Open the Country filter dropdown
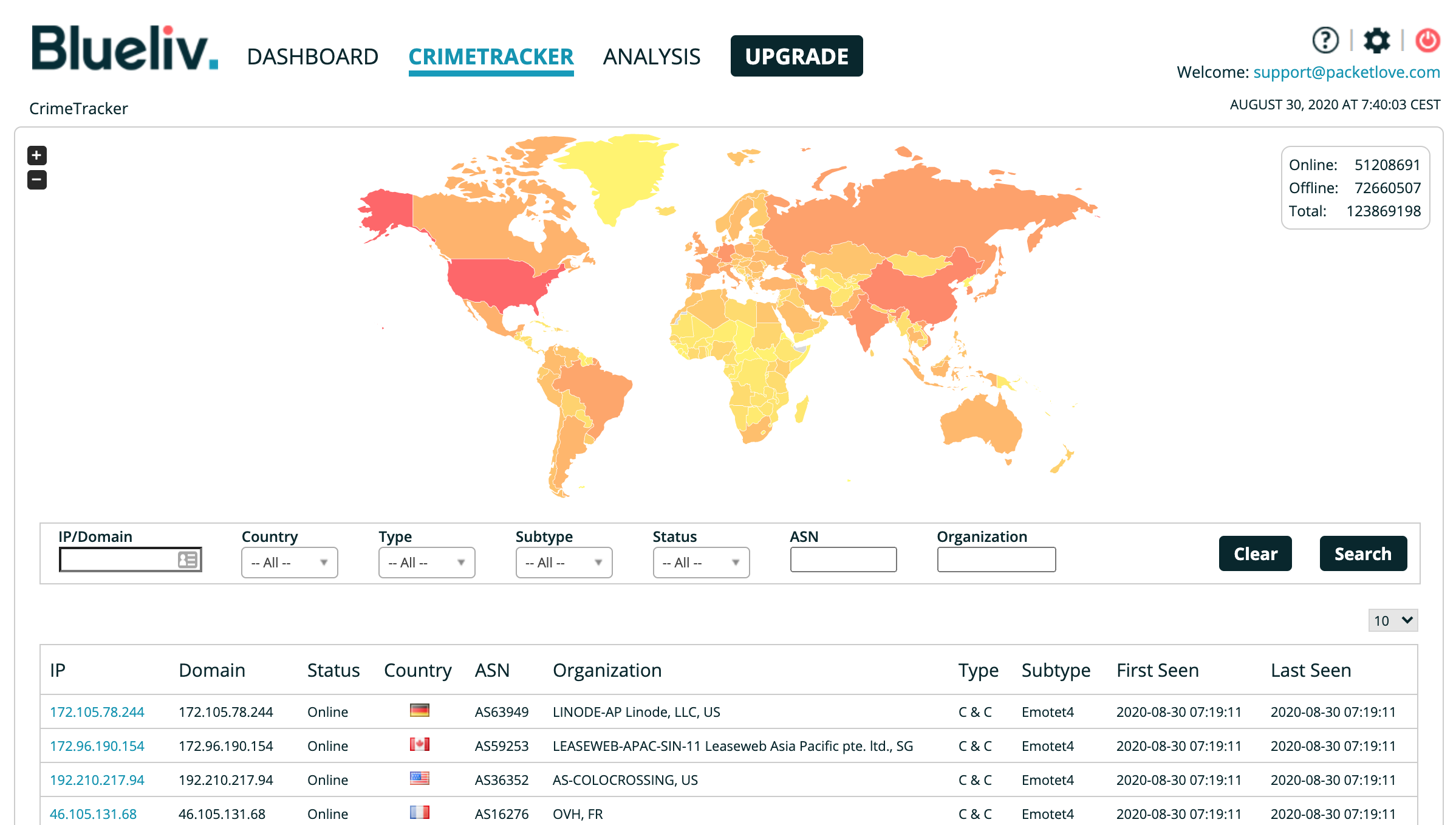Viewport: 1456px width, 825px height. [x=290, y=563]
